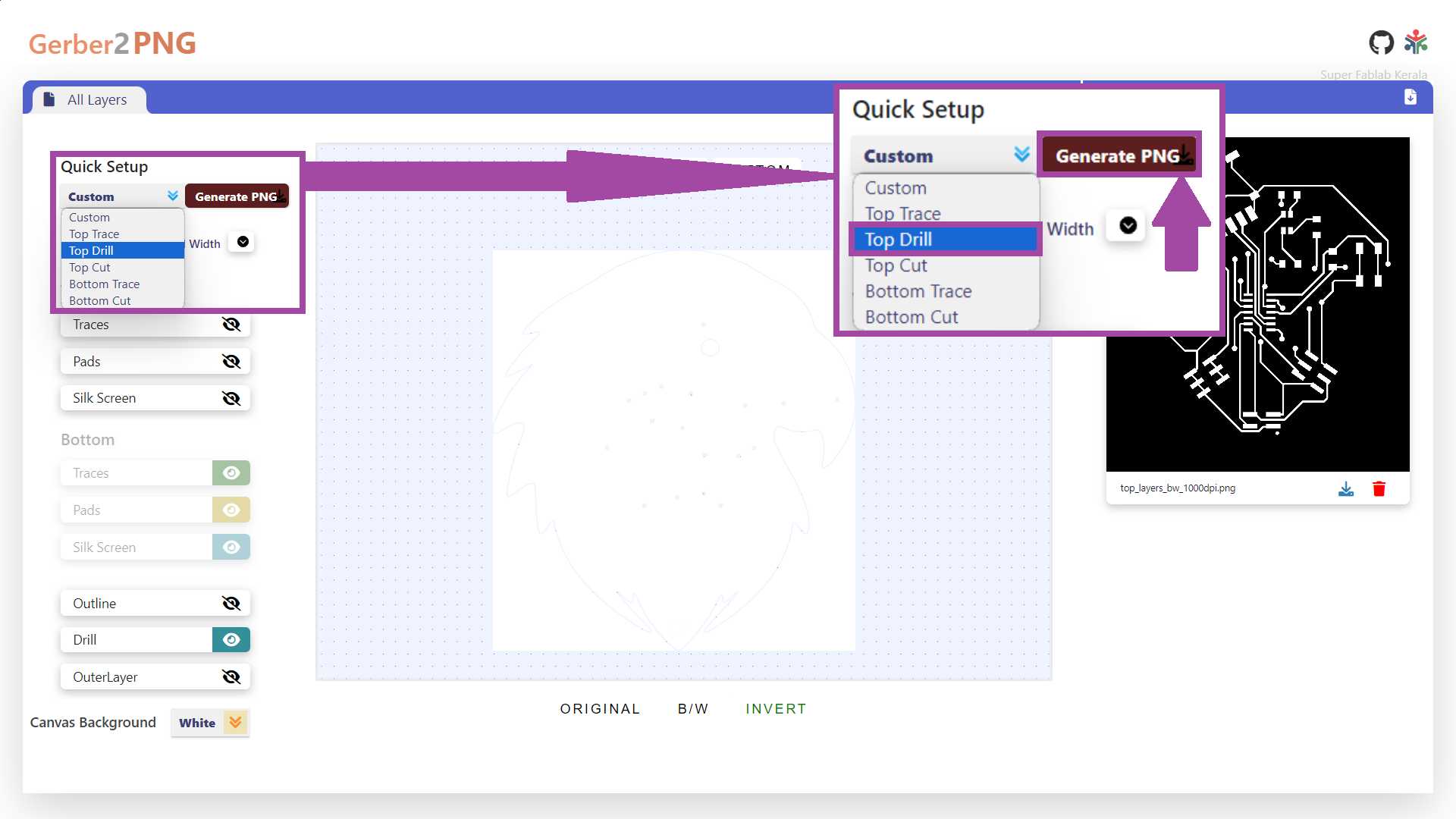Click the All Layers document icon
This screenshot has width=1456, height=819.
(49, 99)
